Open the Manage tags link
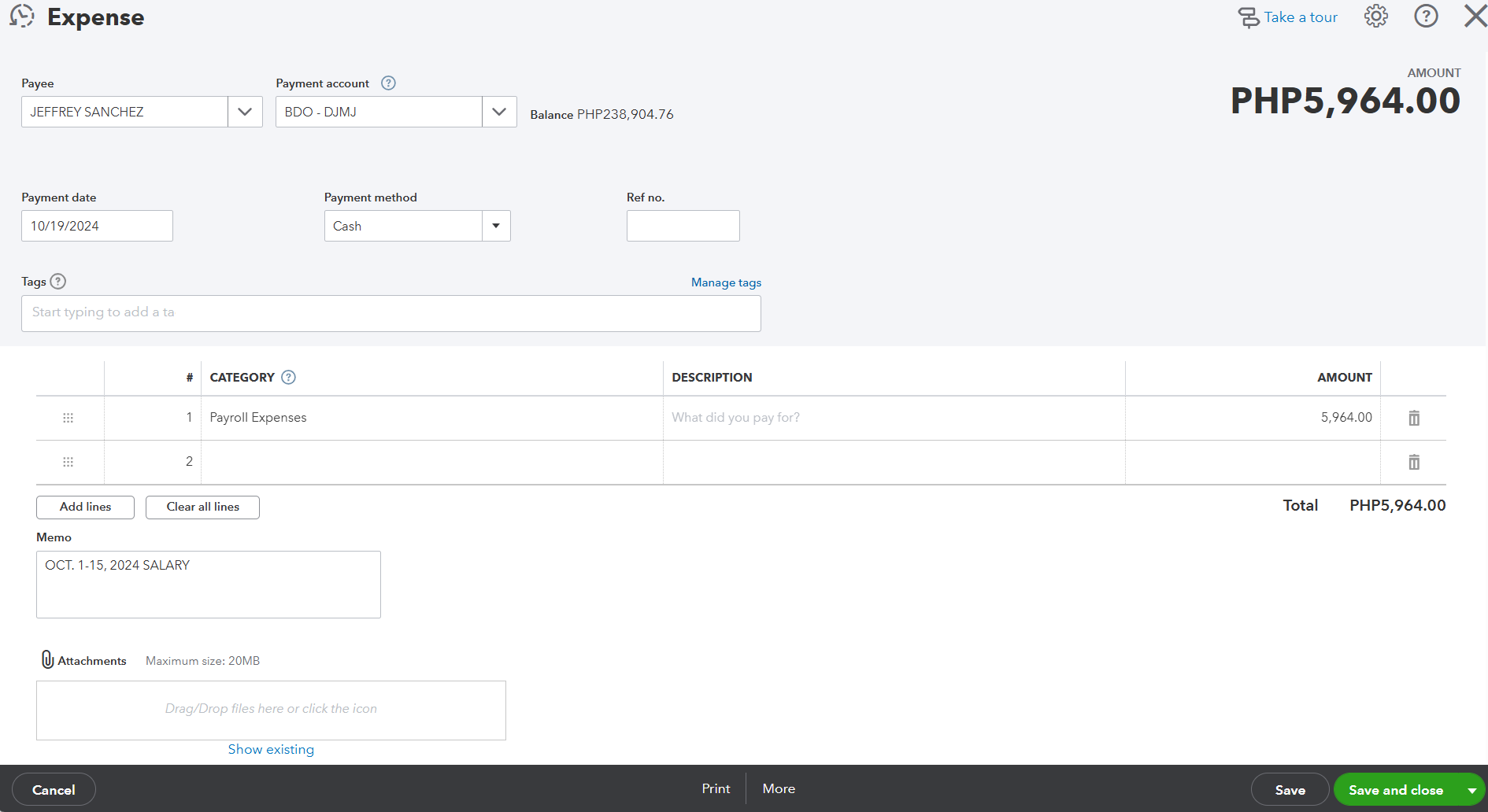Screen dimensions: 1488x812 pyautogui.click(x=726, y=282)
